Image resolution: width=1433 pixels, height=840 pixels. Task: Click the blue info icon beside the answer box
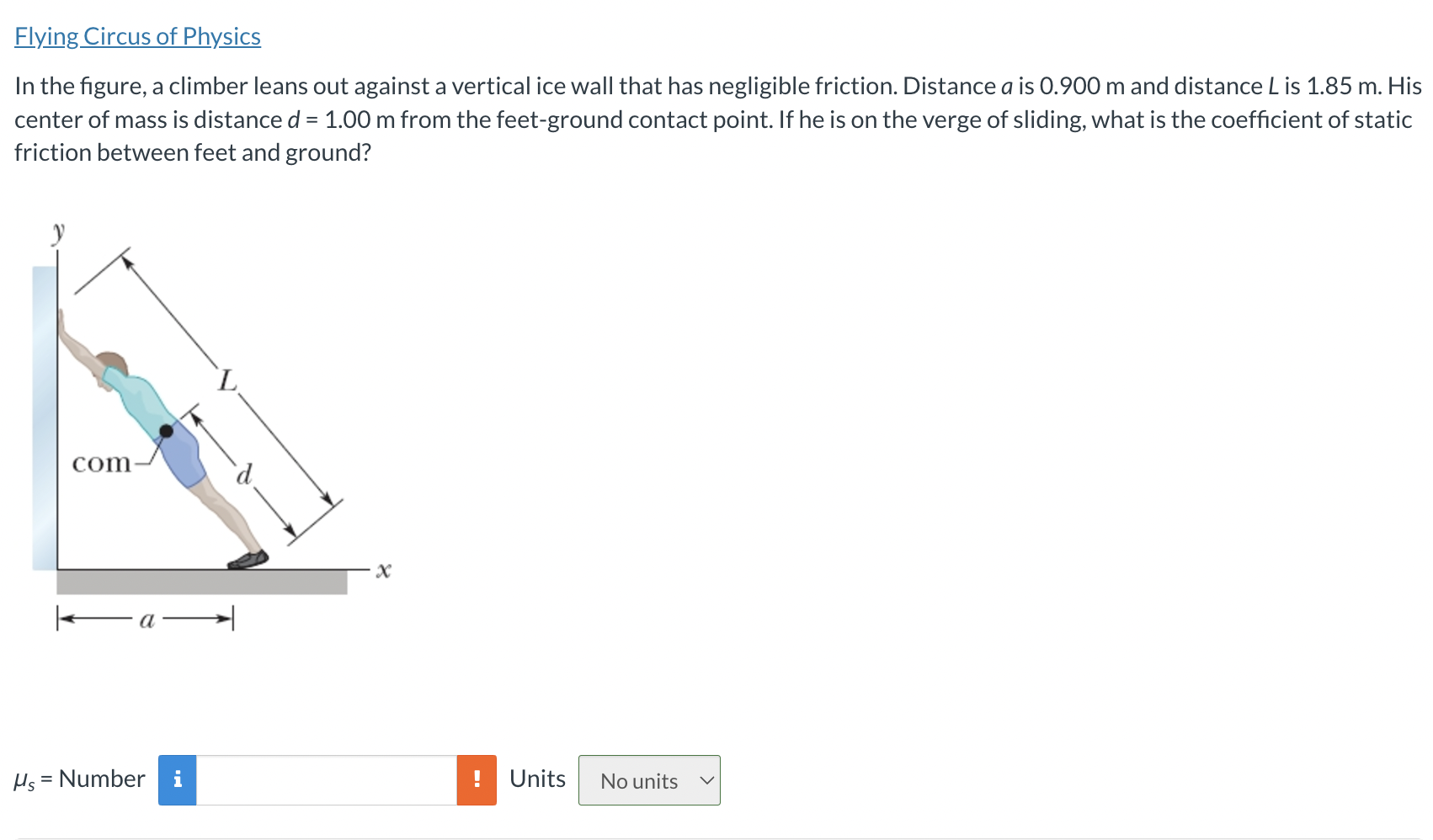point(176,780)
